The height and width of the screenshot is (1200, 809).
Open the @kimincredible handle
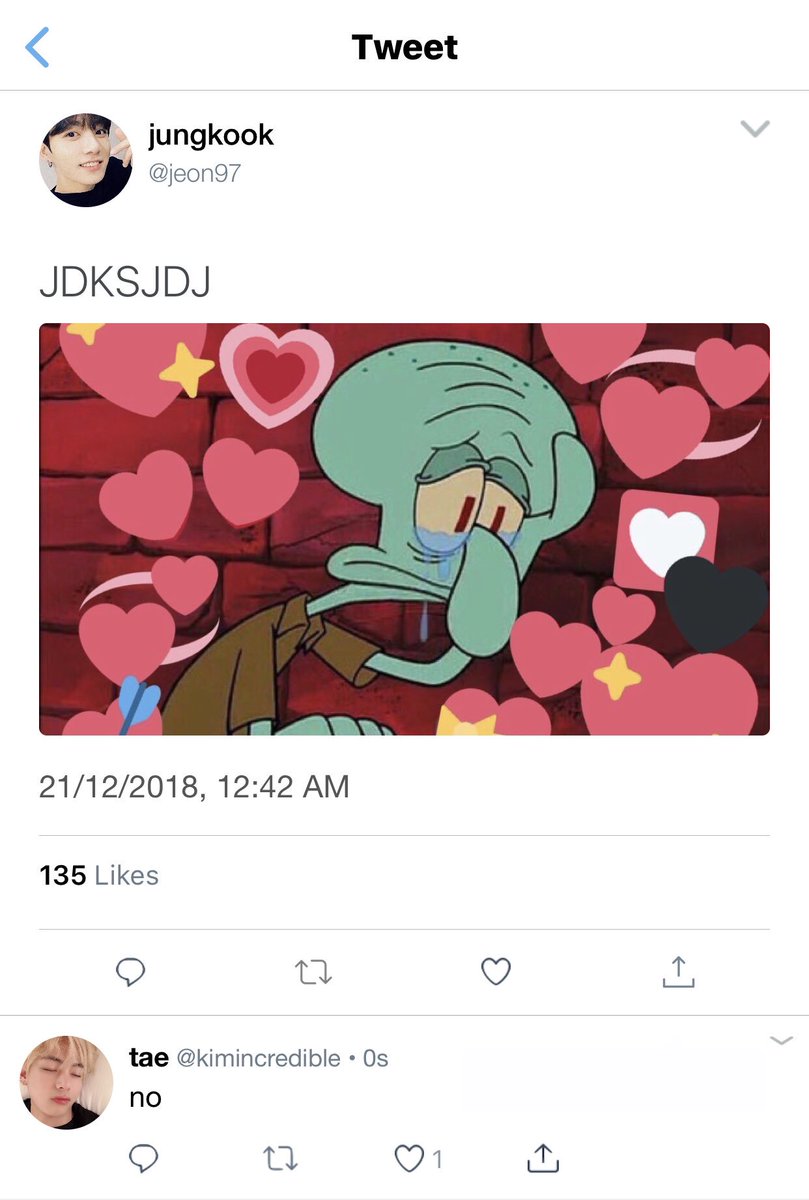pos(258,1058)
